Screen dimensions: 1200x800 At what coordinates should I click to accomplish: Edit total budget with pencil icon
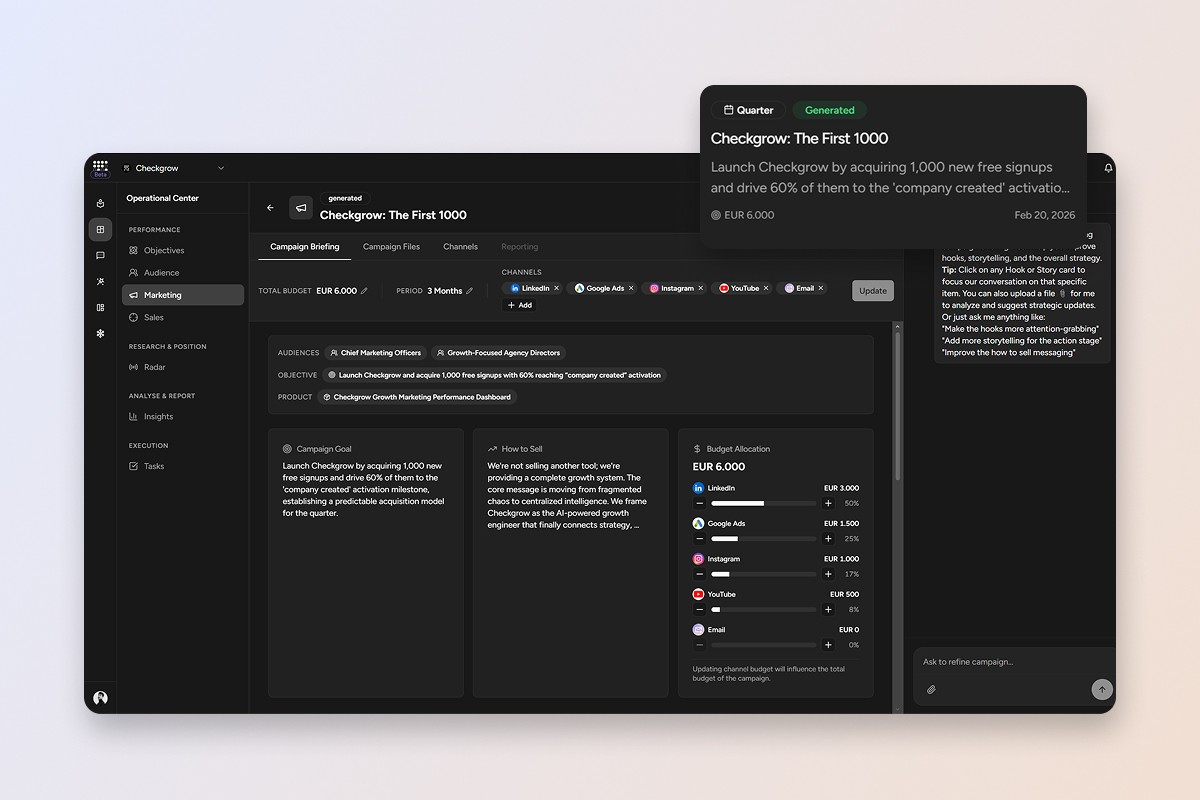(x=364, y=291)
